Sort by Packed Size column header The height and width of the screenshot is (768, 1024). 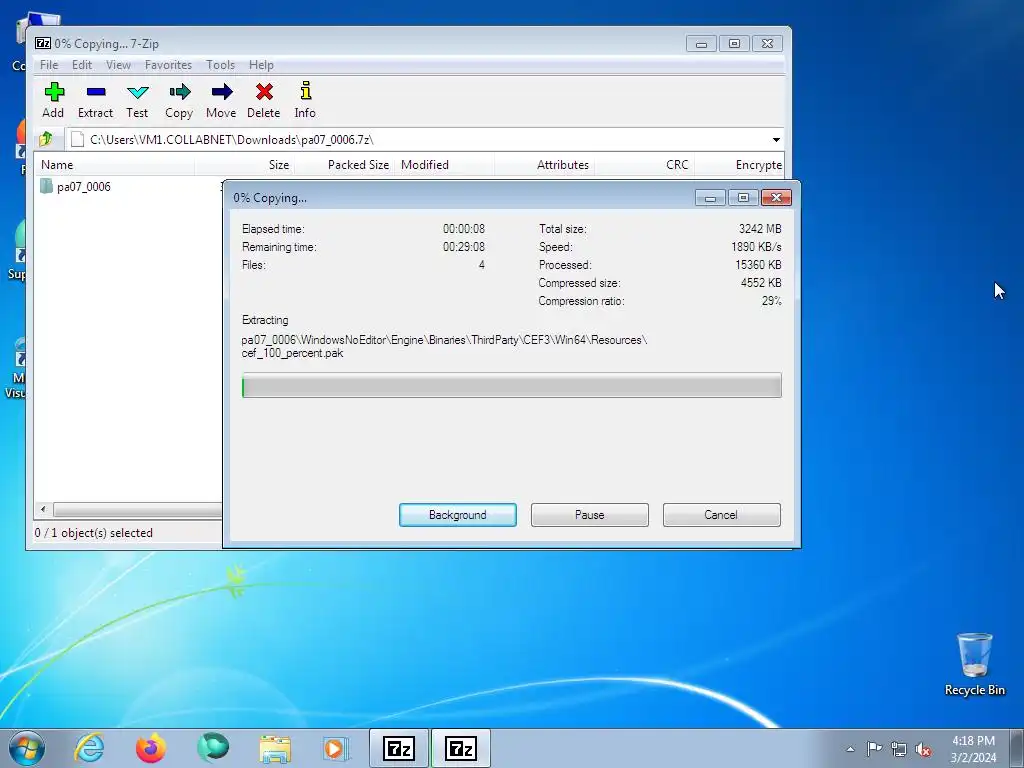[x=345, y=165]
